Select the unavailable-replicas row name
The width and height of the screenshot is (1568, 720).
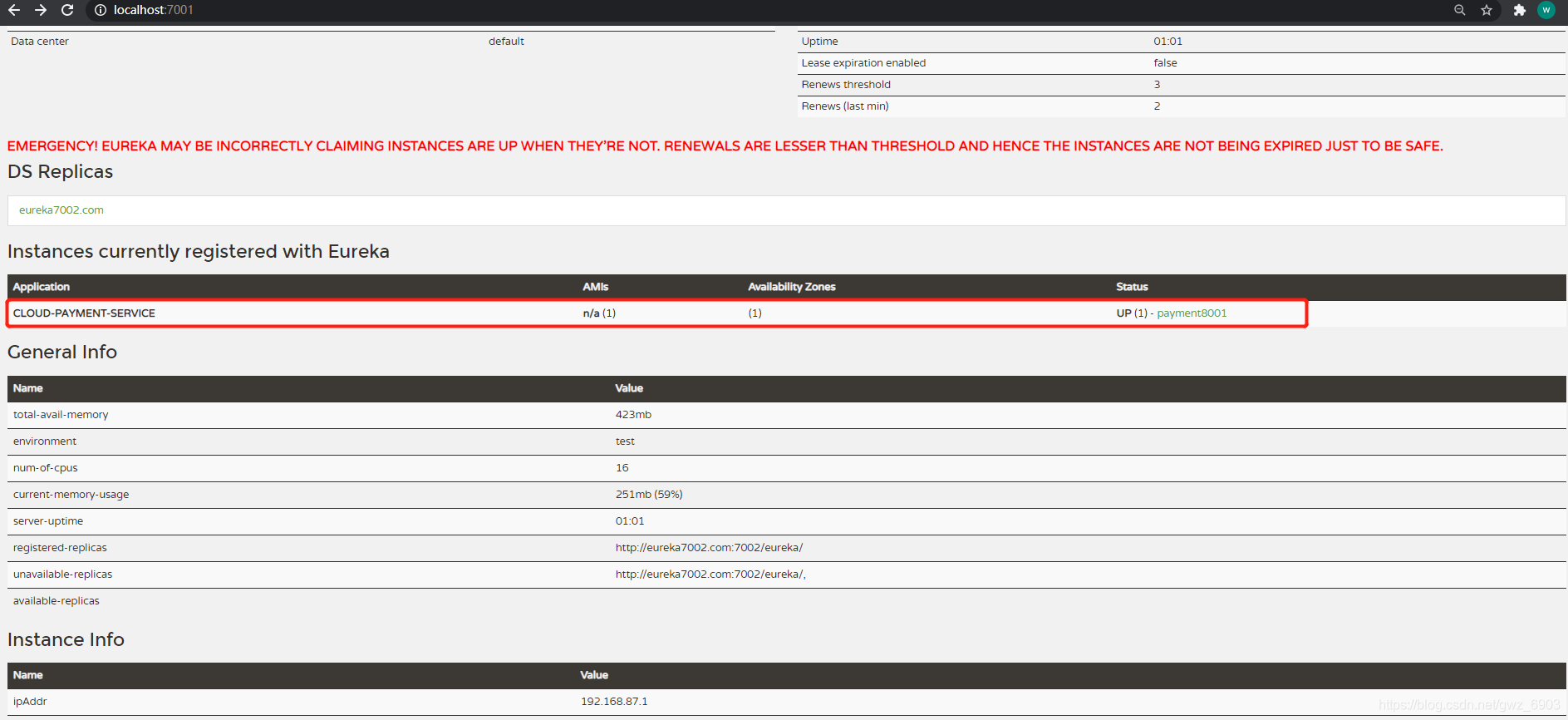pos(63,575)
